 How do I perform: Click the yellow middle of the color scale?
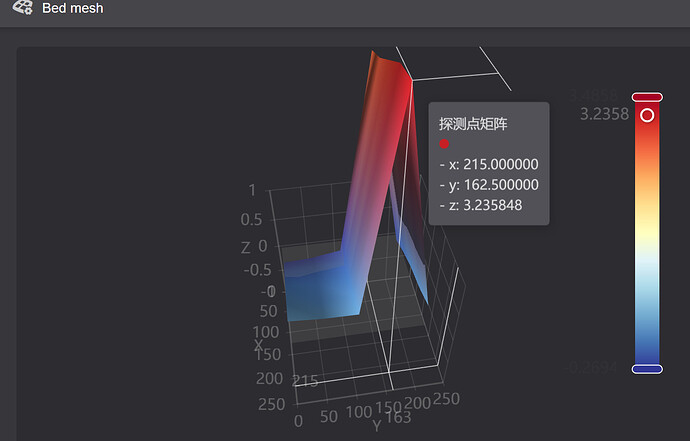click(x=647, y=230)
